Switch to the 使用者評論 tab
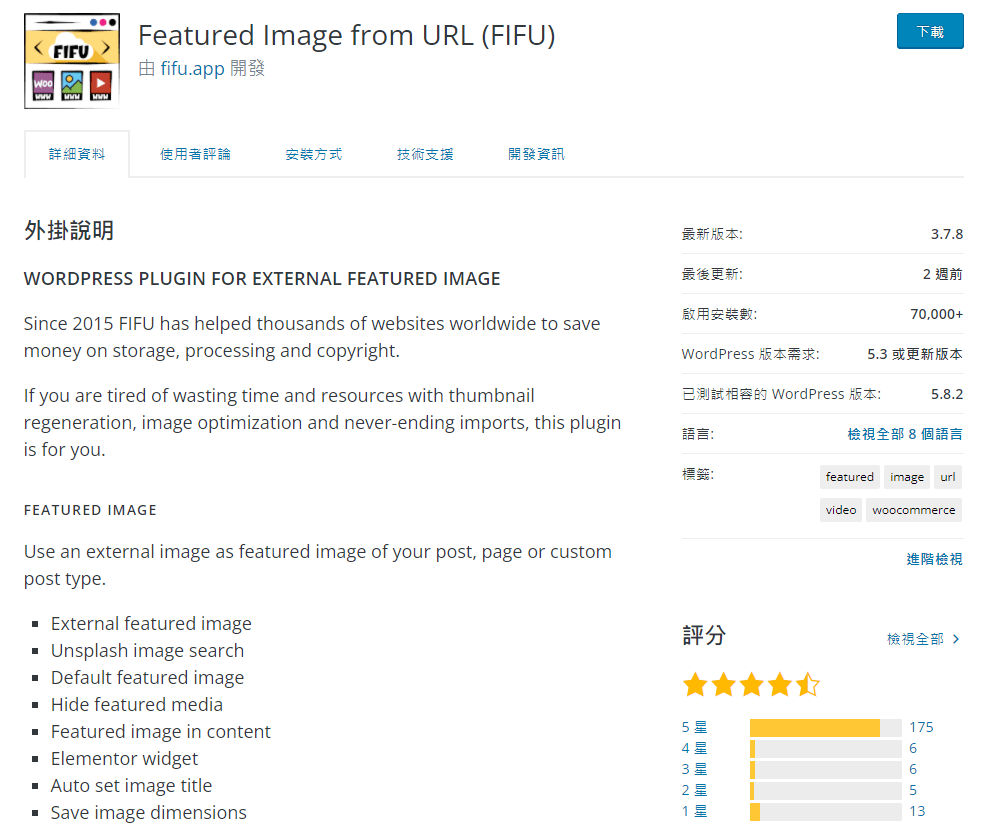This screenshot has height=830, width=990. click(194, 154)
